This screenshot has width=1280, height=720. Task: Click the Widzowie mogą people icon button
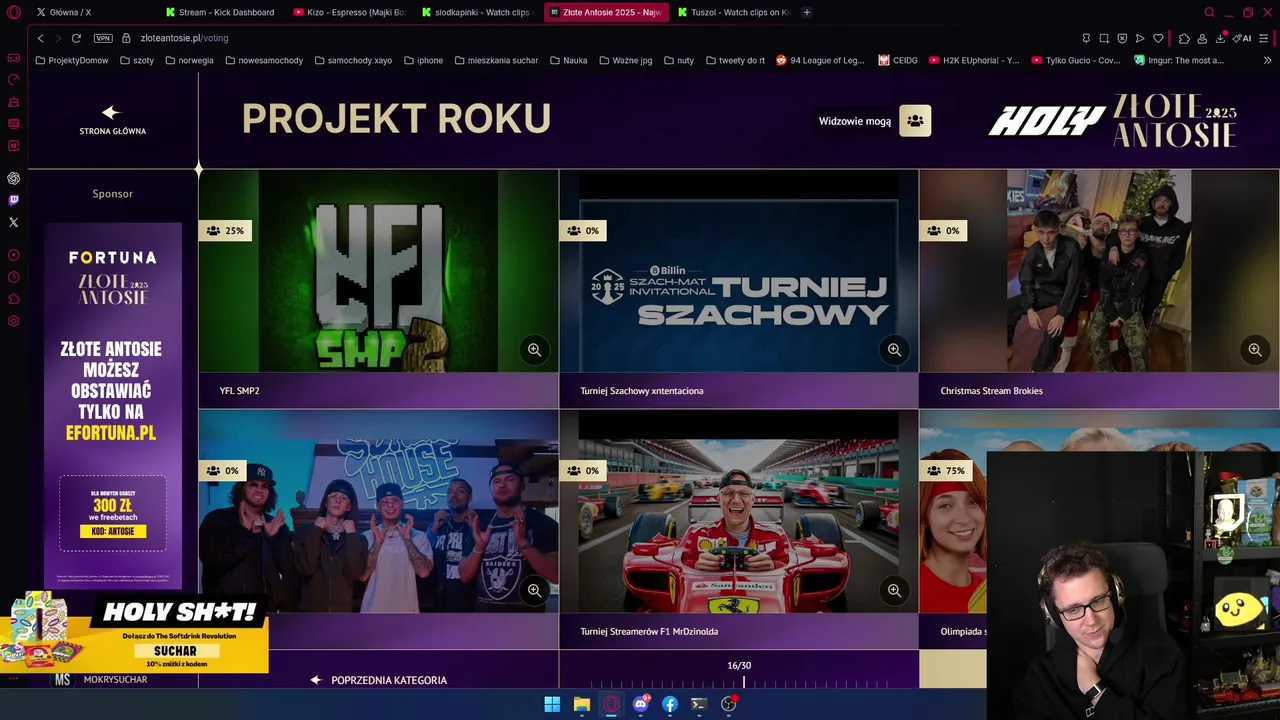[915, 121]
